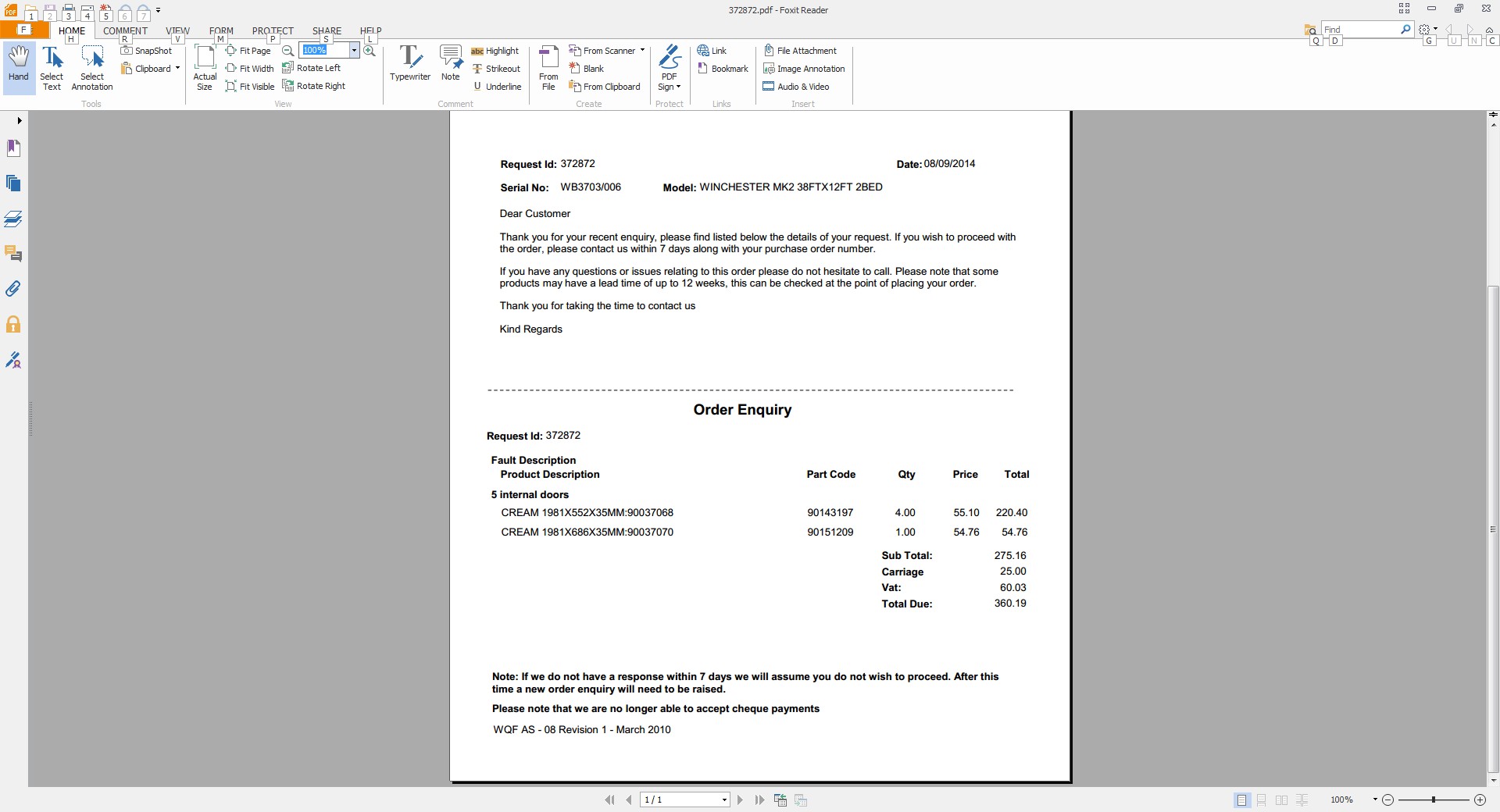Toggle continuous page scrolling mode

(x=1261, y=800)
